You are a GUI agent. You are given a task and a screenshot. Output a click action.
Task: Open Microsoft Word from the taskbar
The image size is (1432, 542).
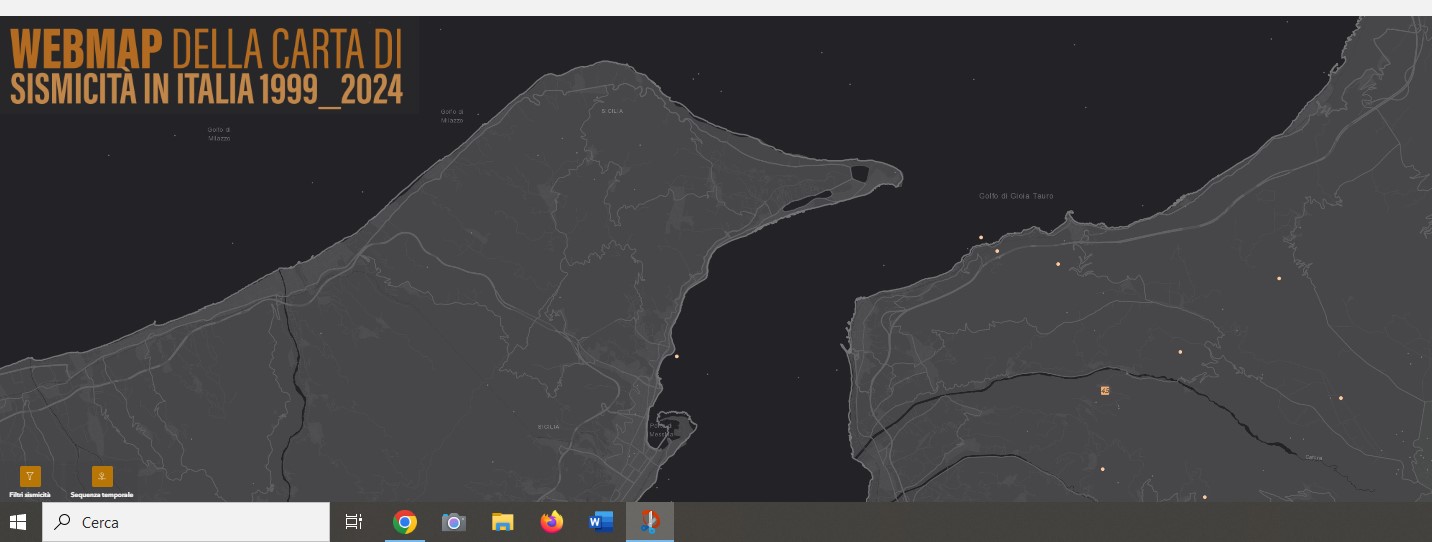(x=600, y=522)
